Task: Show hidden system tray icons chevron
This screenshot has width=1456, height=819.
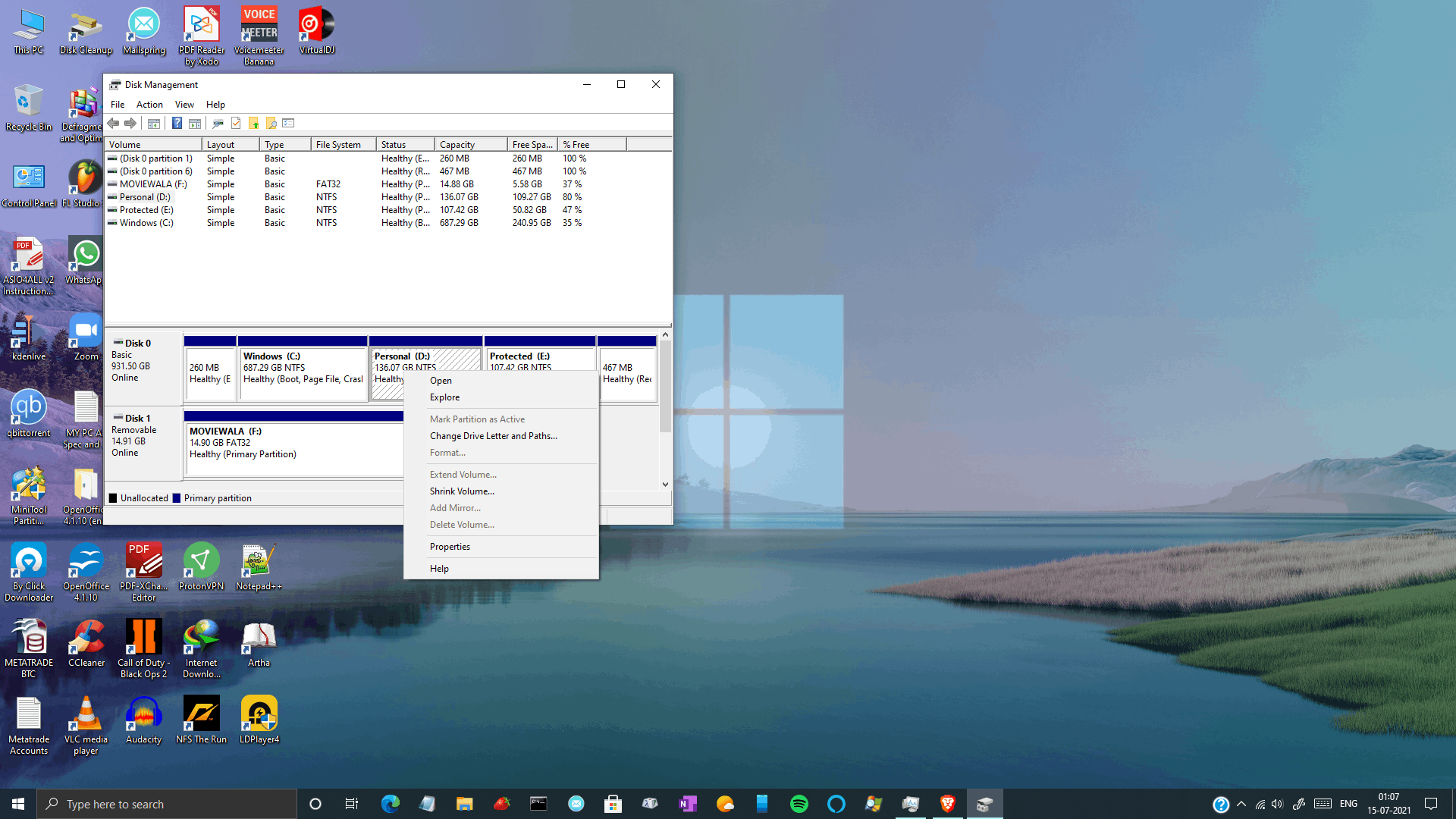Action: [x=1241, y=804]
